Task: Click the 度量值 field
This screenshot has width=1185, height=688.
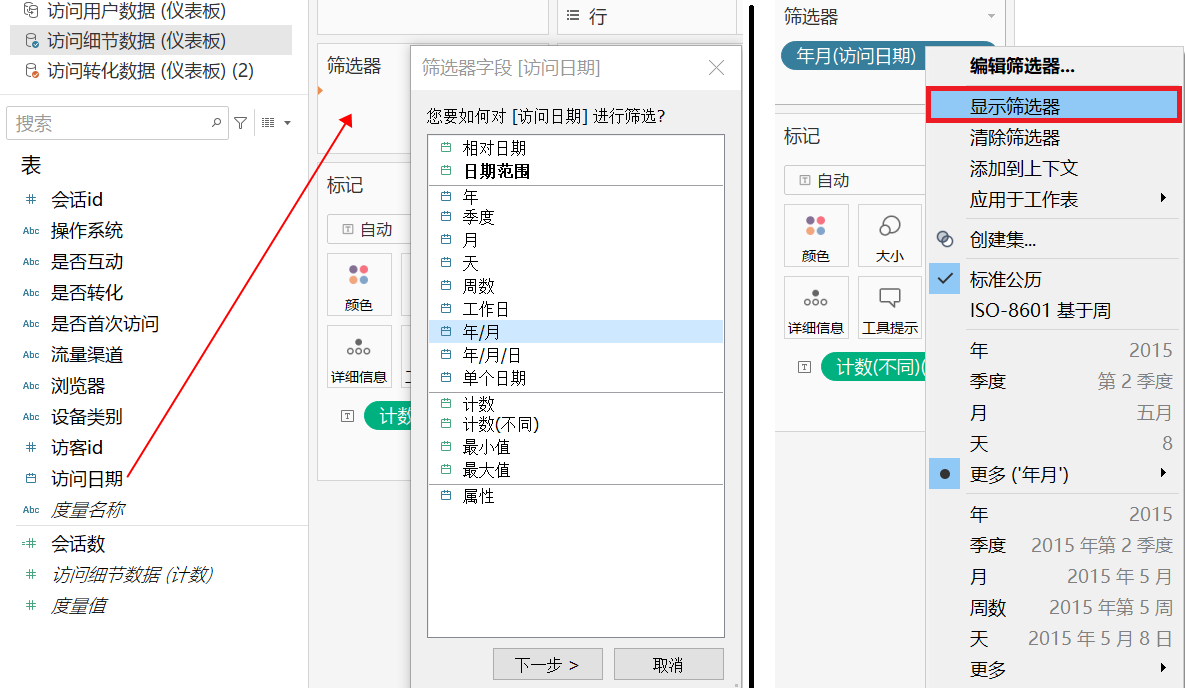Action: [x=79, y=606]
